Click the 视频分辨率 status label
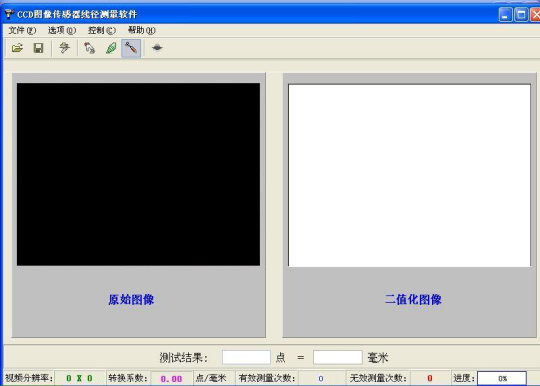 (29, 378)
